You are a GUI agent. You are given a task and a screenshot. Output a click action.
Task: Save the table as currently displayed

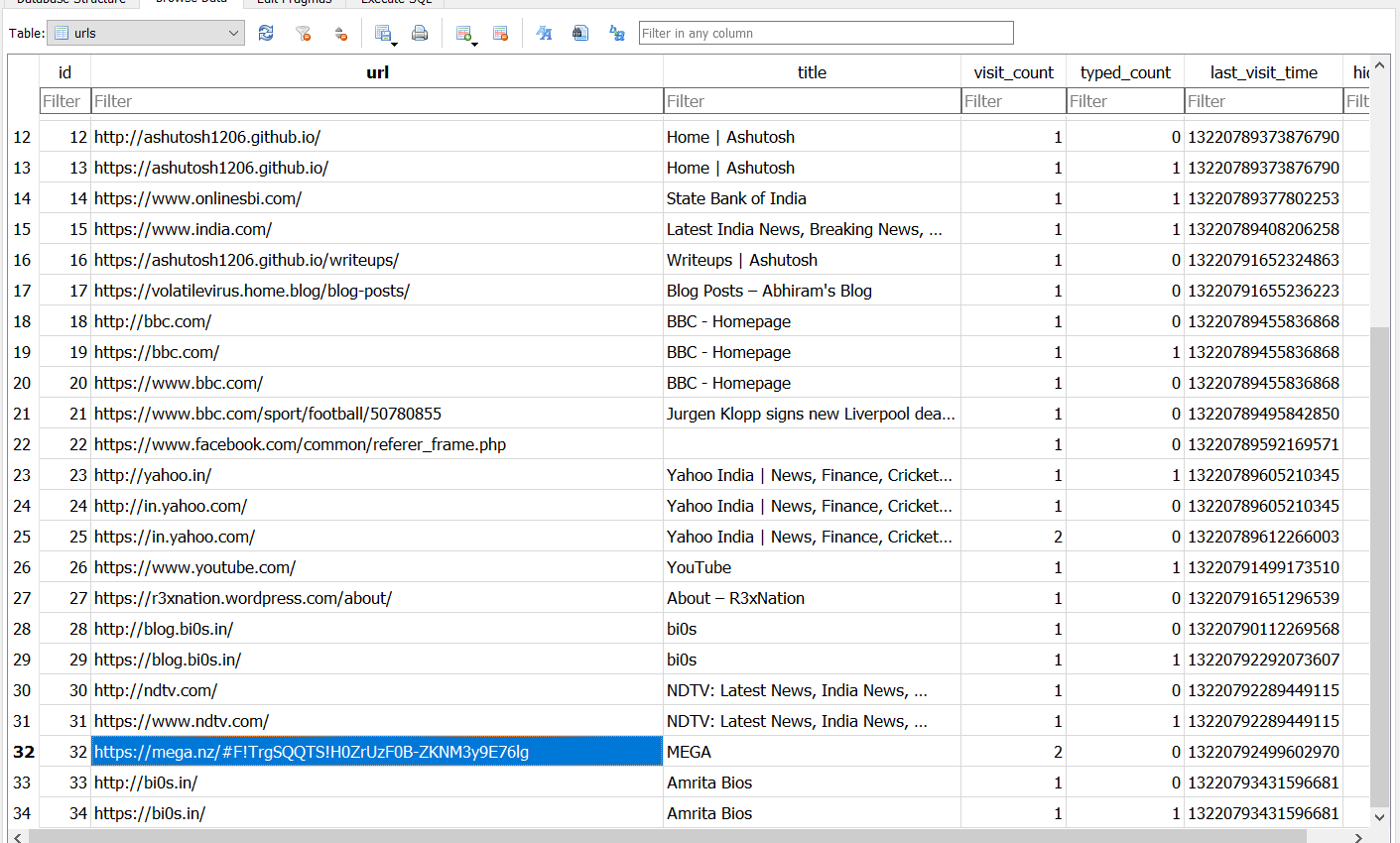tap(381, 33)
